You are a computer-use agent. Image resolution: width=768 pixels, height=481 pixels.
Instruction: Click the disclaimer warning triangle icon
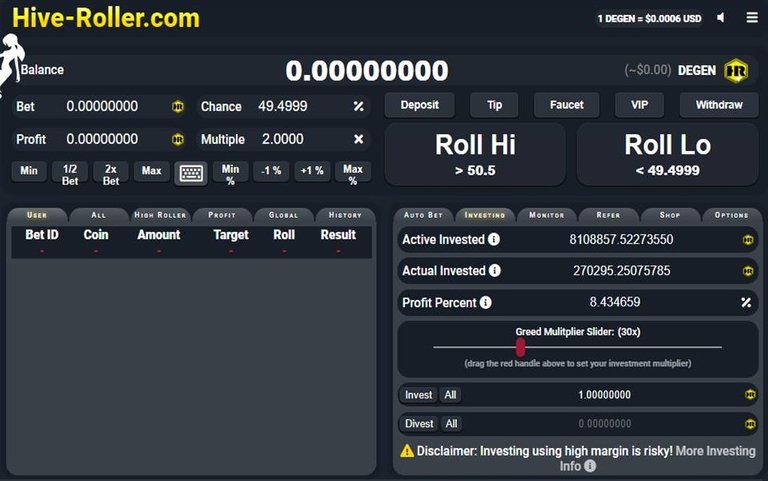(x=407, y=451)
